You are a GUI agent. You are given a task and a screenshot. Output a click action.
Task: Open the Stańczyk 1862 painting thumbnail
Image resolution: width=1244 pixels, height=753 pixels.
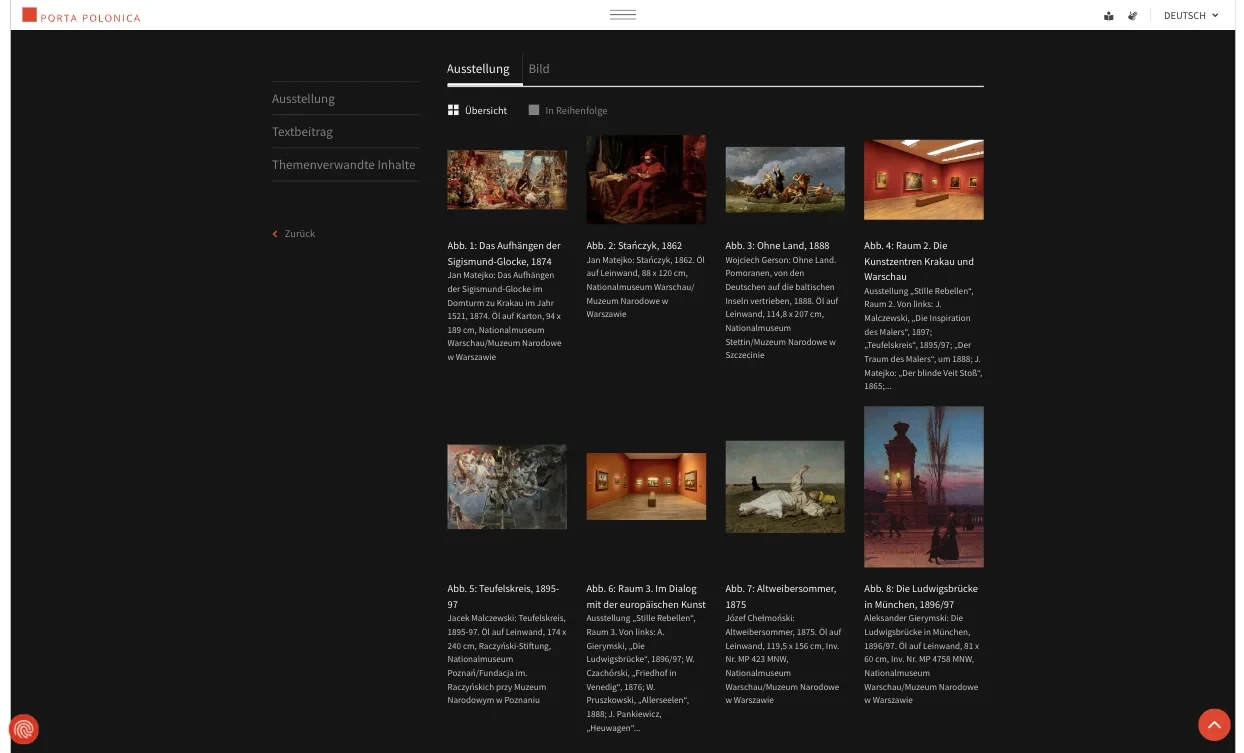tap(645, 179)
